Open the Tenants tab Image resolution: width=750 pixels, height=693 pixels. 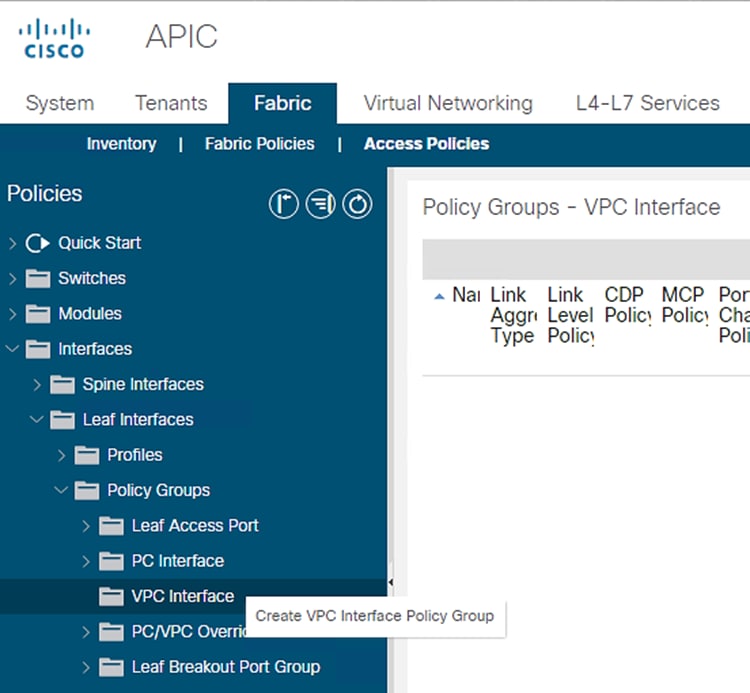171,103
